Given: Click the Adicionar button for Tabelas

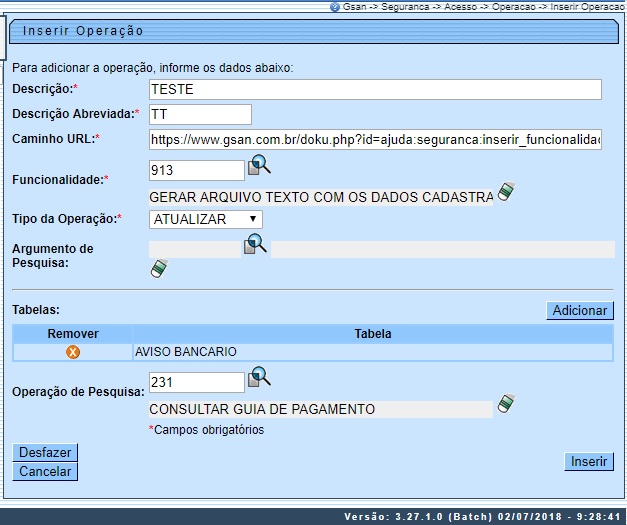Looking at the screenshot, I should 579,310.
